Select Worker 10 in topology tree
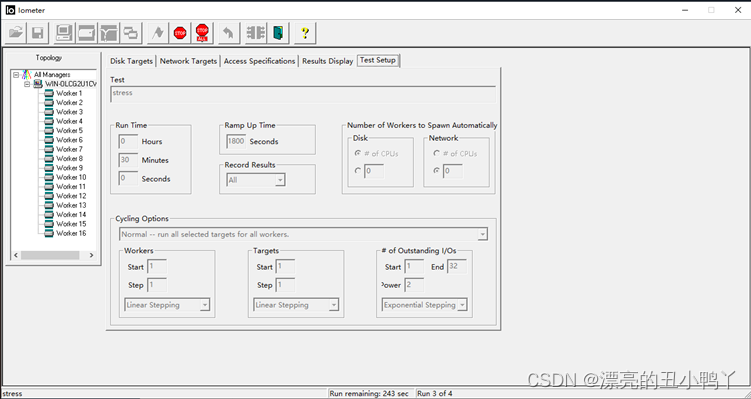 (x=71, y=177)
